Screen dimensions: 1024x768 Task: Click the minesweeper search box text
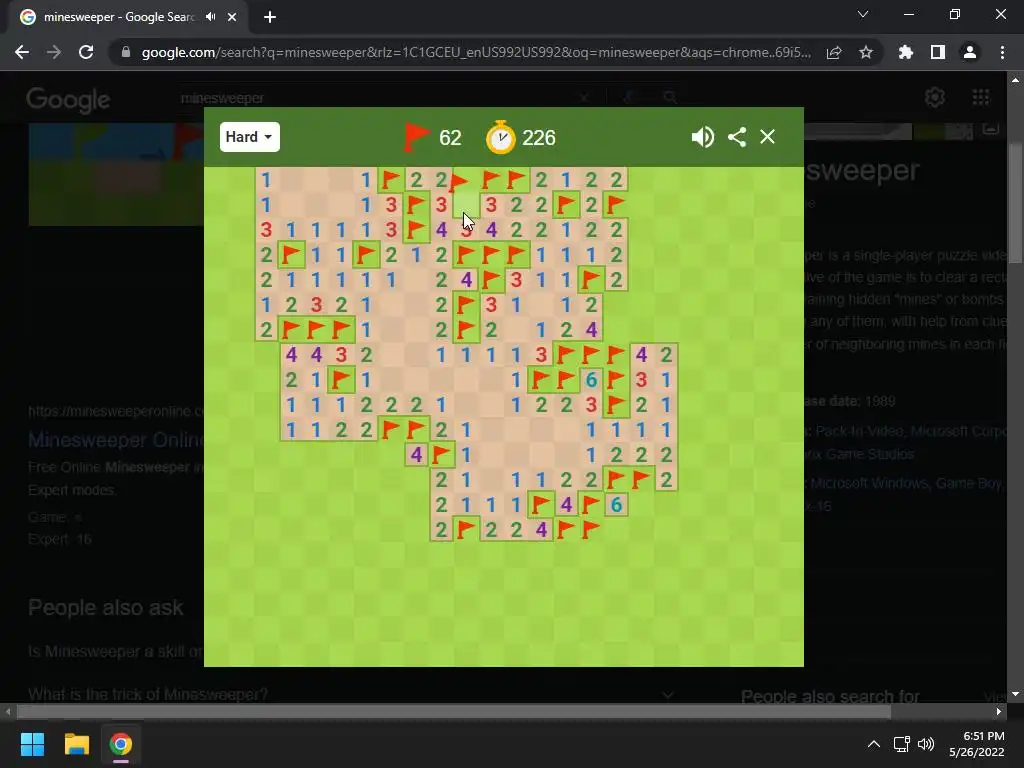222,98
